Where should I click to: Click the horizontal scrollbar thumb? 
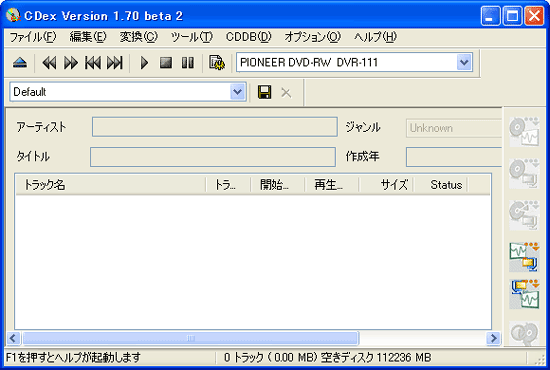tap(191, 338)
